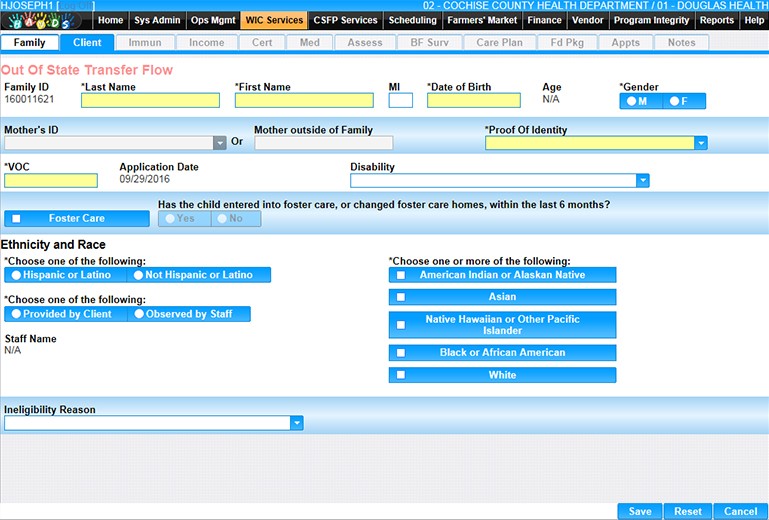Enable the Foster Care checkbox
The height and width of the screenshot is (520, 769).
click(x=16, y=219)
